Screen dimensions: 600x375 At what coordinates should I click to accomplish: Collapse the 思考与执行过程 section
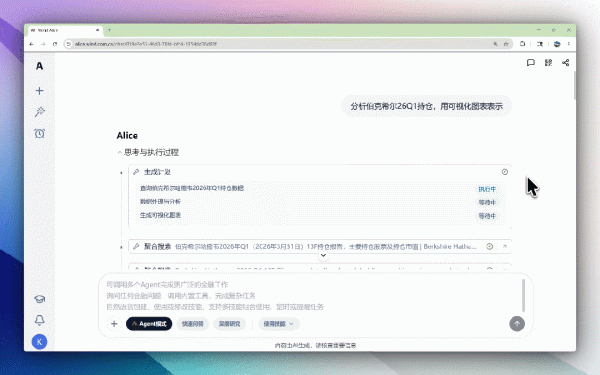148,152
